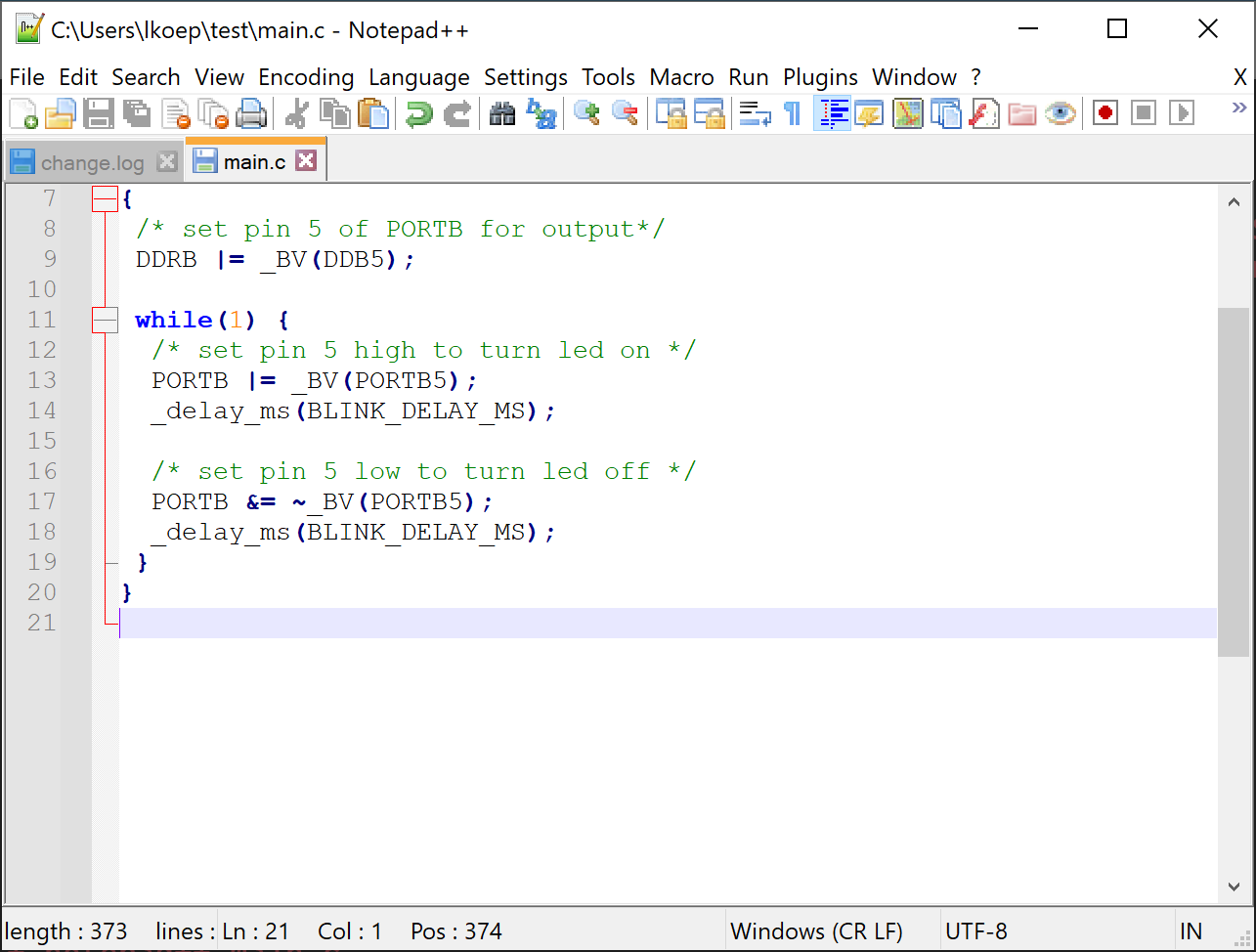Open the Folder as Workspace icon

[x=1022, y=113]
